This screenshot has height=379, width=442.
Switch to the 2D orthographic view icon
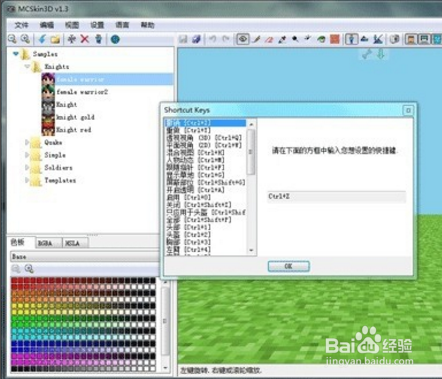click(364, 39)
